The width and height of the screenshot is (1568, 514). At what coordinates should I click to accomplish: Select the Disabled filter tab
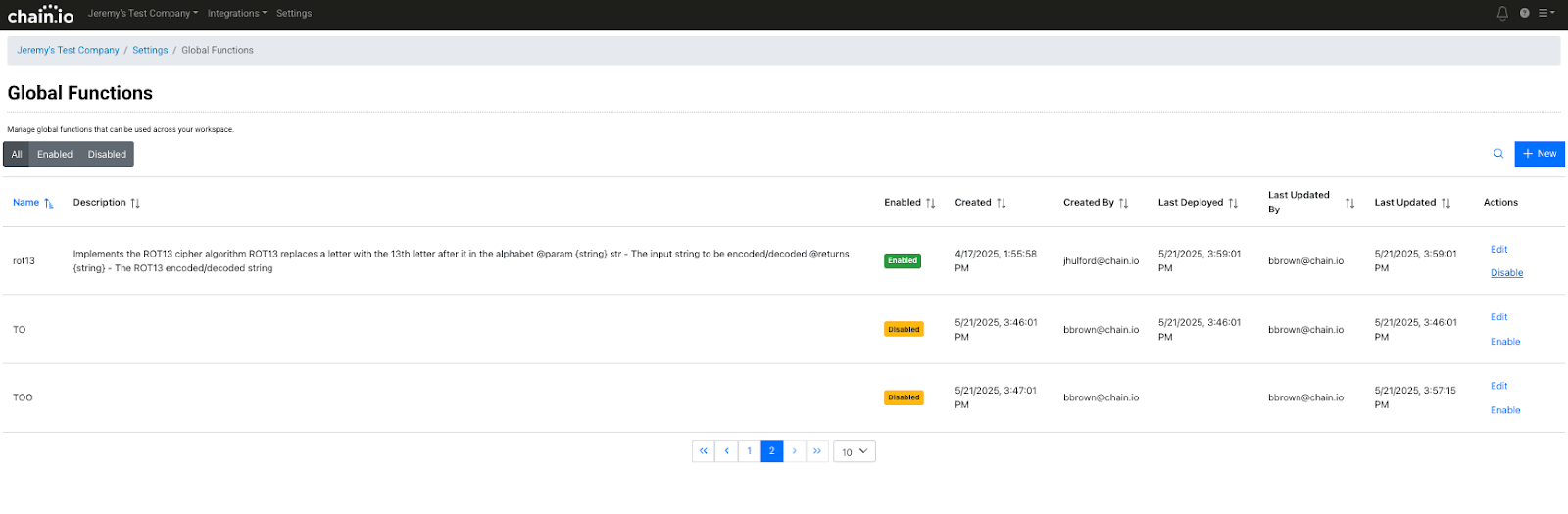point(107,155)
